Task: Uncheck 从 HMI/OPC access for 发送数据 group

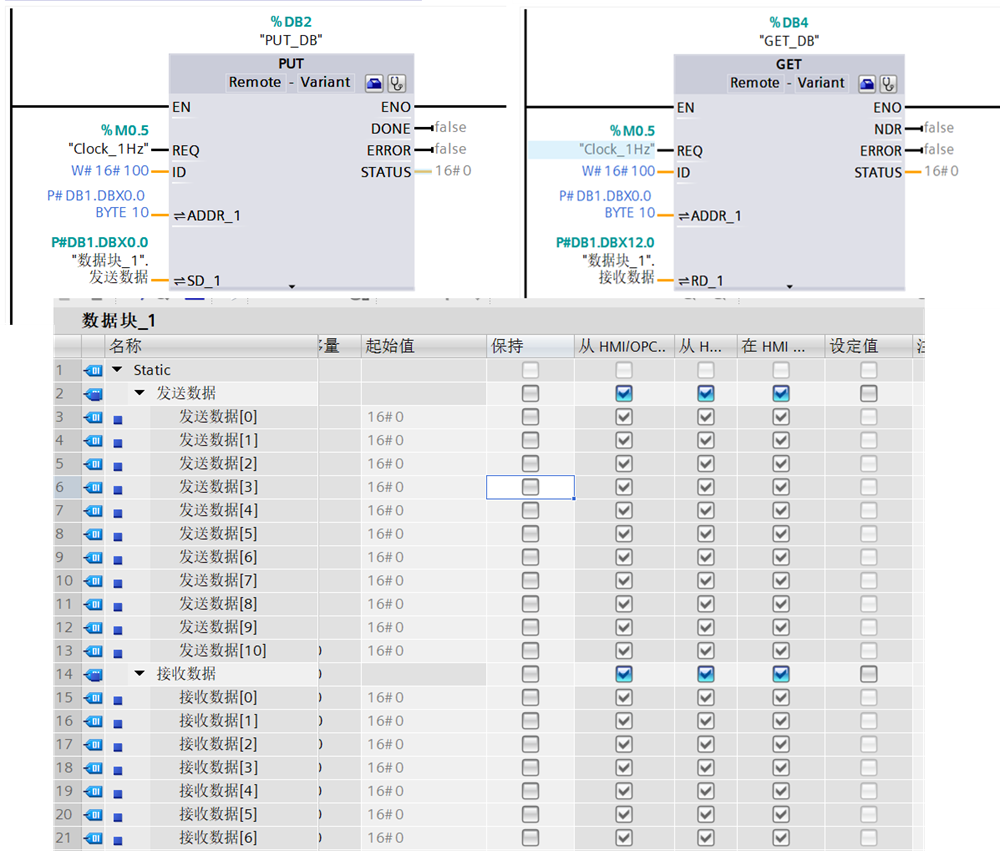Action: (x=624, y=394)
